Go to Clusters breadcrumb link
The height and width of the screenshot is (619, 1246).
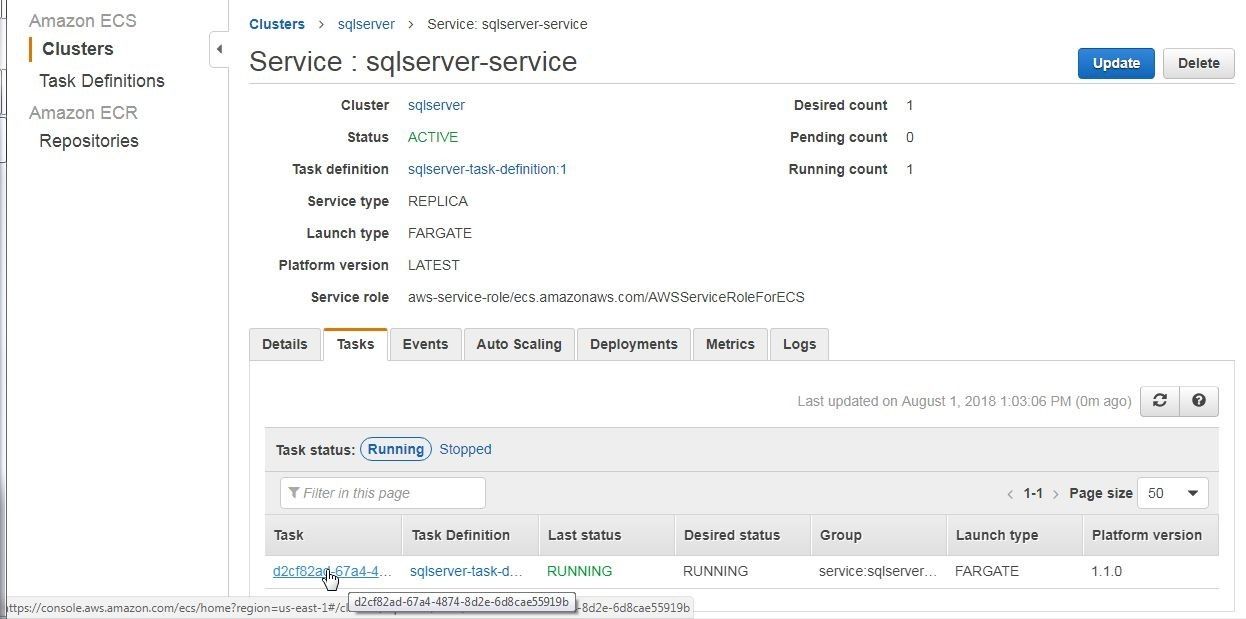277,24
